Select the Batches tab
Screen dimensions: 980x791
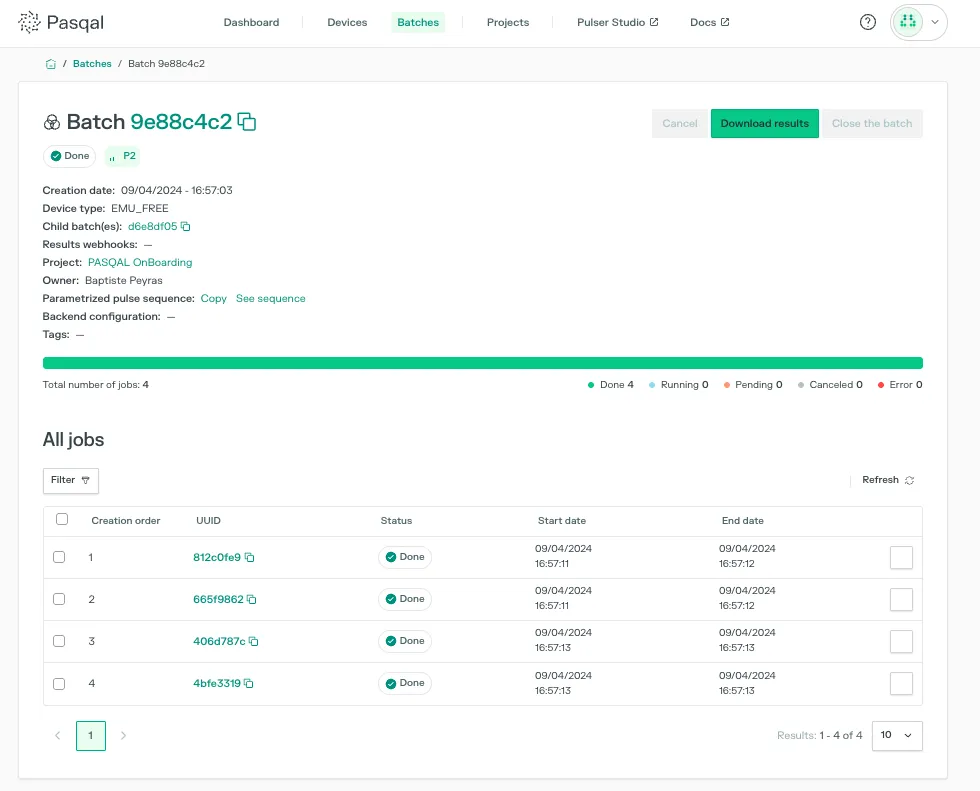418,22
